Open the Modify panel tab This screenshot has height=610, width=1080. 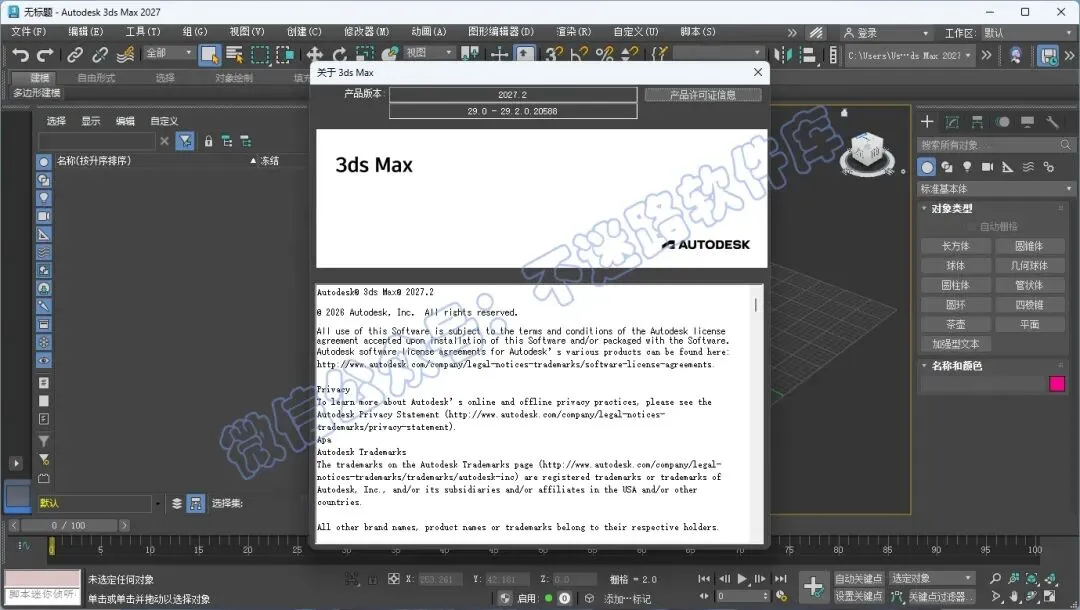(x=952, y=122)
